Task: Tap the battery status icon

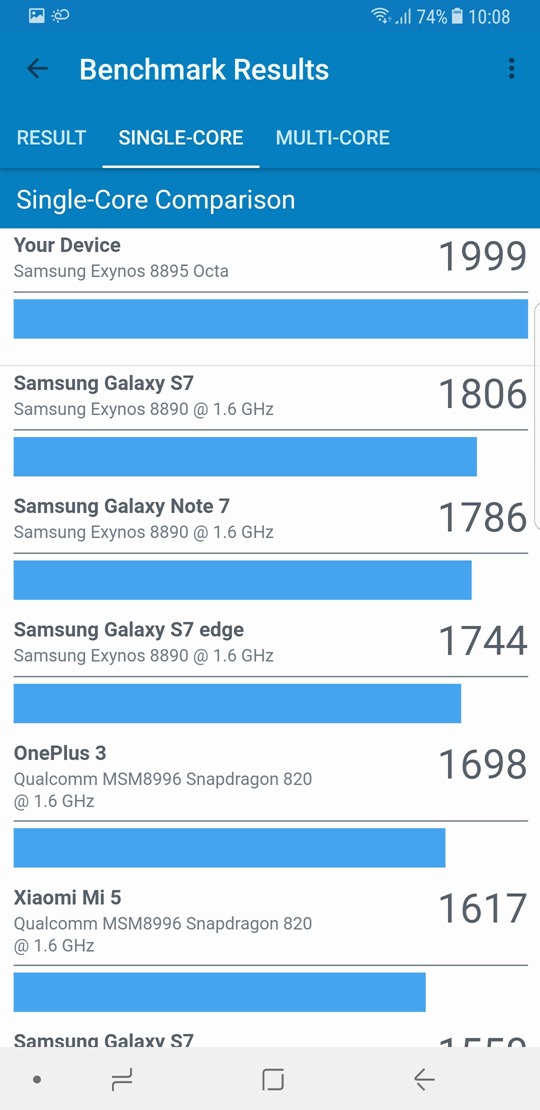Action: (x=457, y=16)
